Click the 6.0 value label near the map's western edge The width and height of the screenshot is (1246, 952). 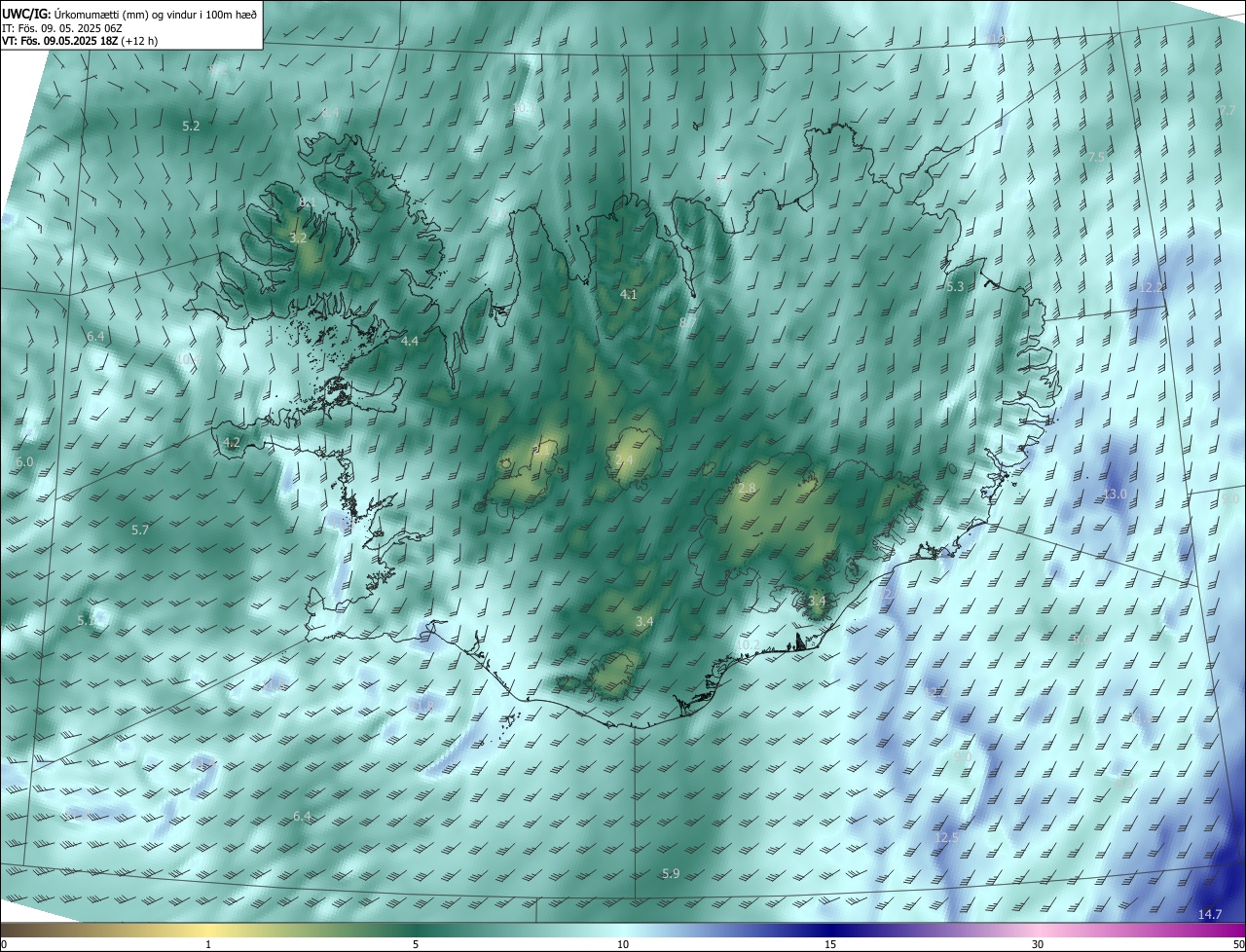pyautogui.click(x=24, y=461)
